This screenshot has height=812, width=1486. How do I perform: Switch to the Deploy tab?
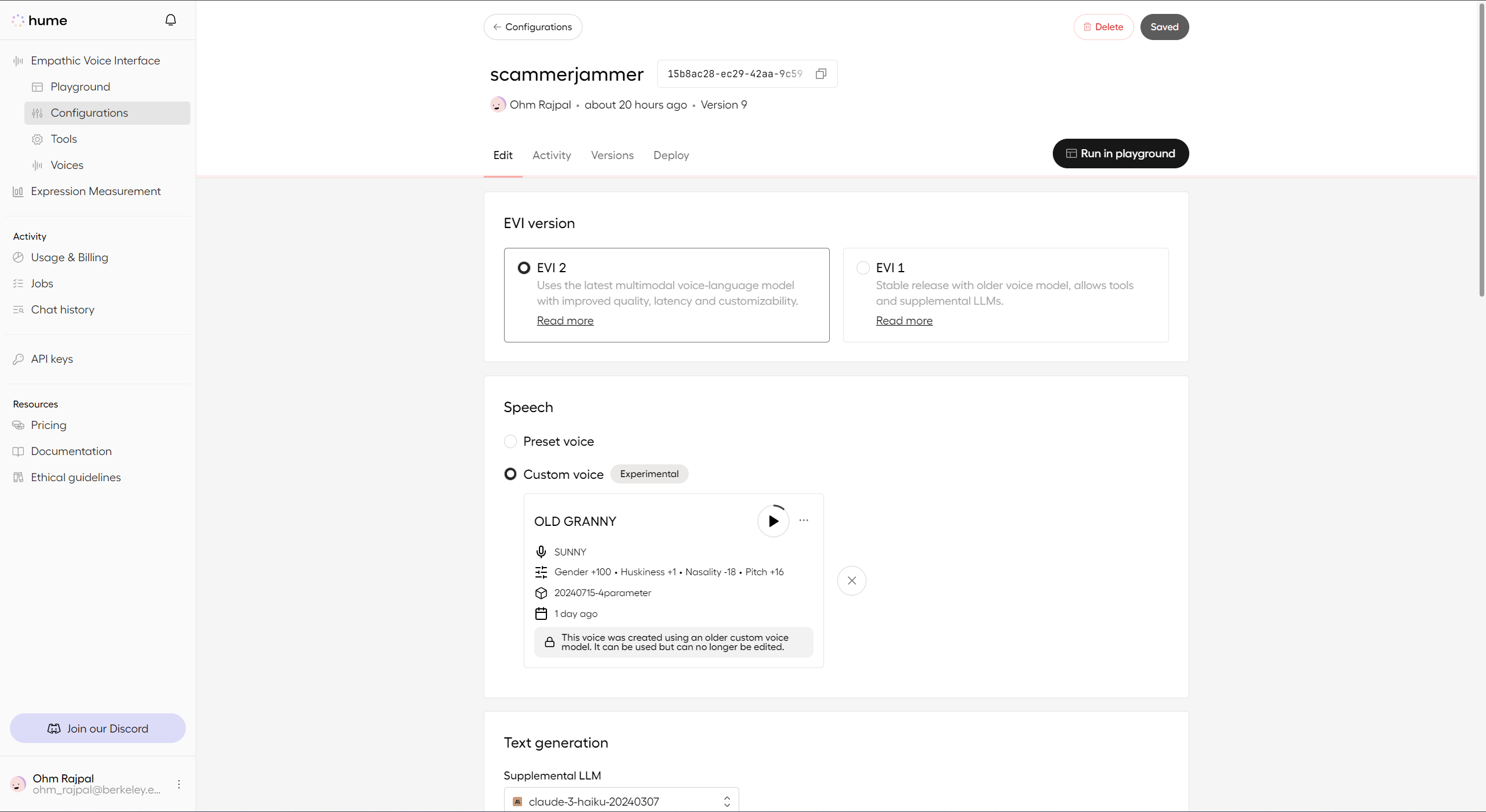pos(671,155)
